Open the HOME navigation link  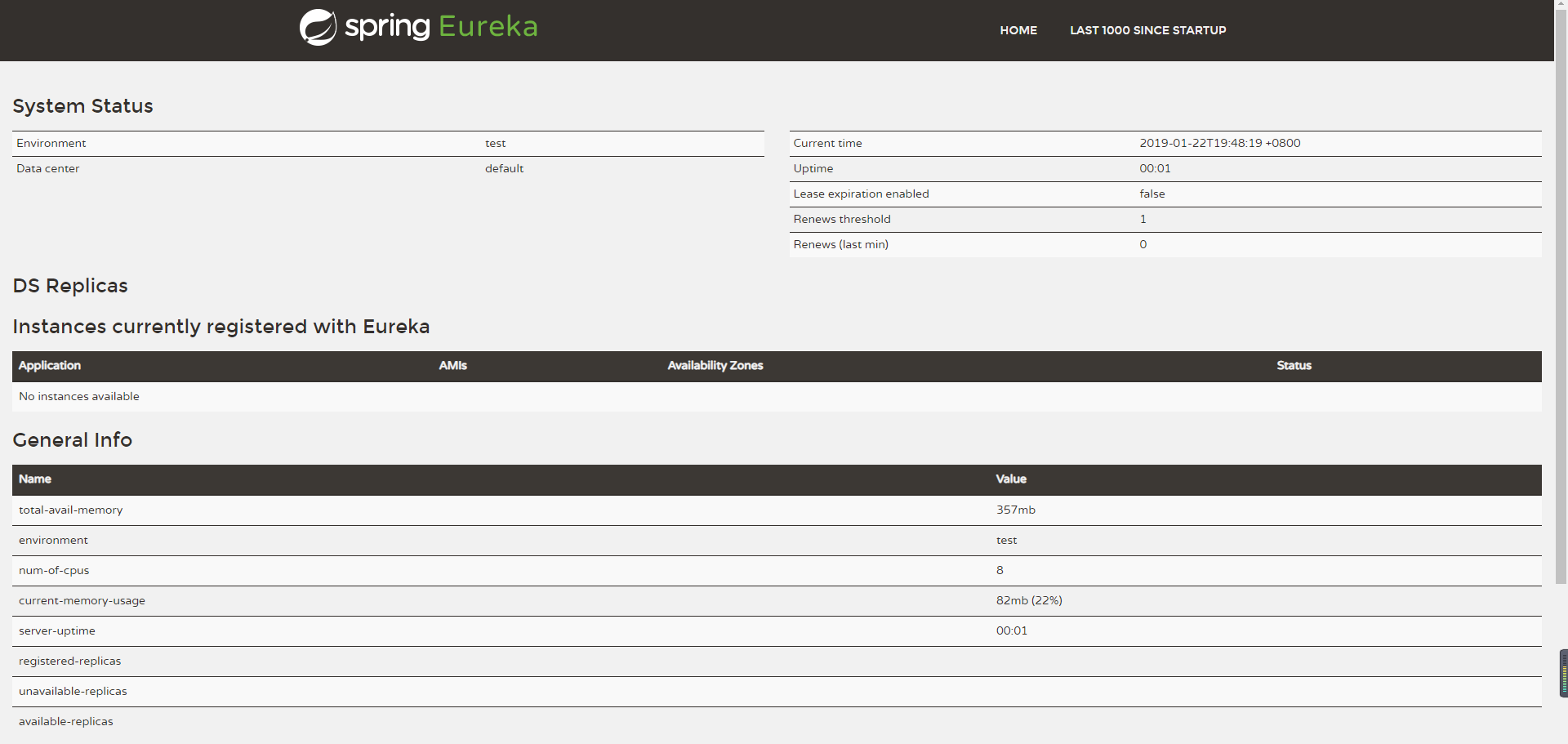(x=1018, y=30)
